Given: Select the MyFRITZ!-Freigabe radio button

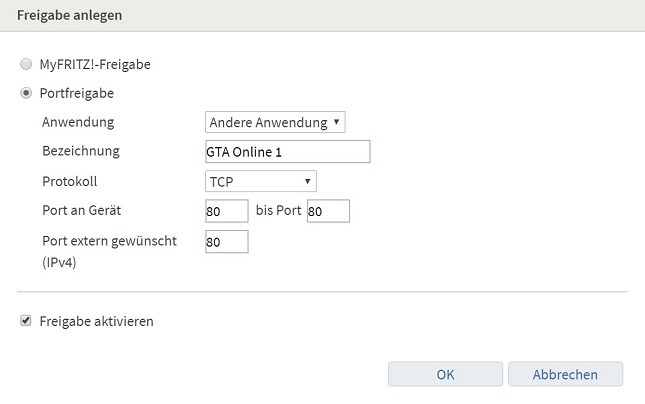Looking at the screenshot, I should point(26,64).
